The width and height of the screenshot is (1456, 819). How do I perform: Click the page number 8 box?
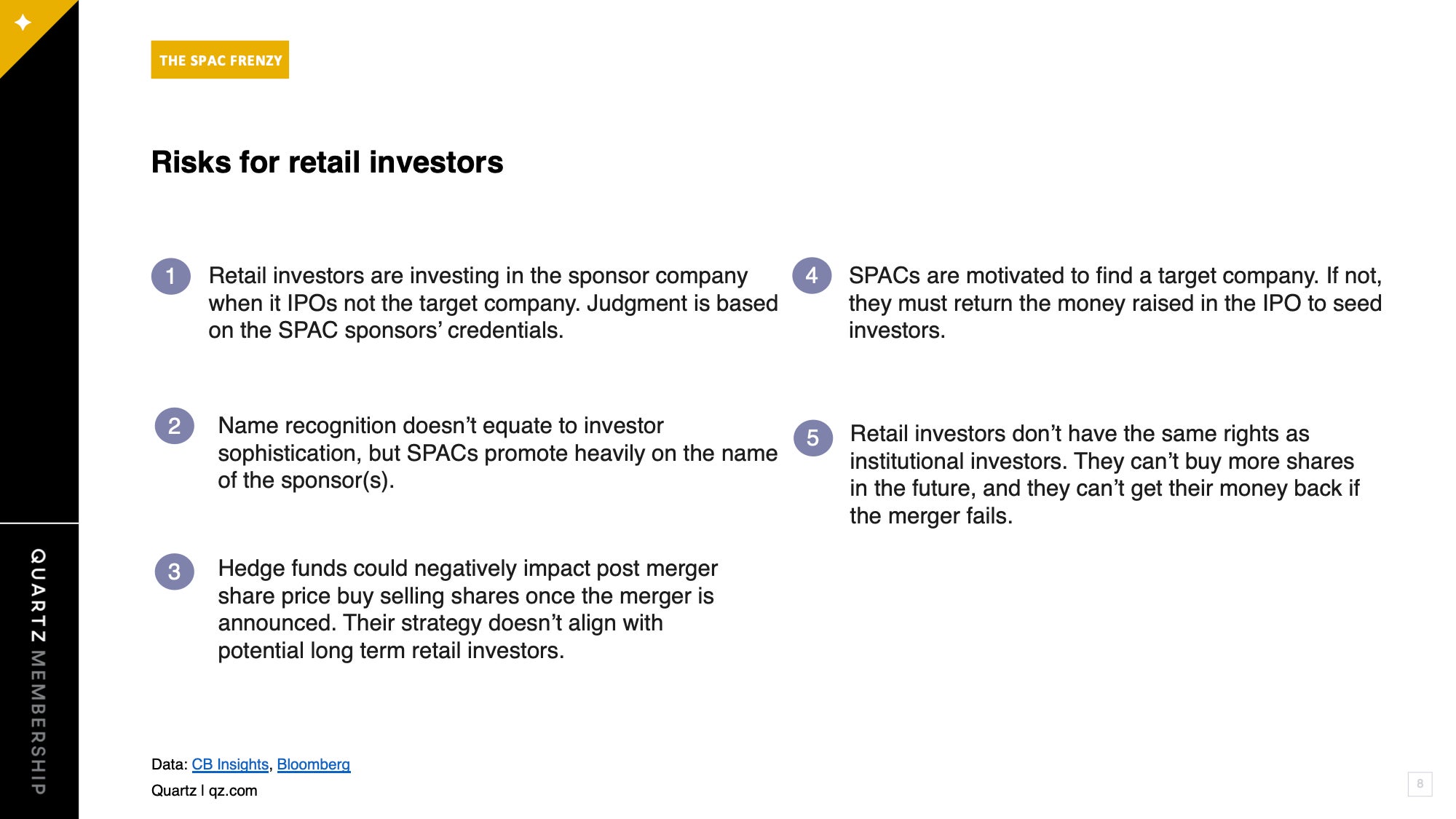pyautogui.click(x=1420, y=784)
